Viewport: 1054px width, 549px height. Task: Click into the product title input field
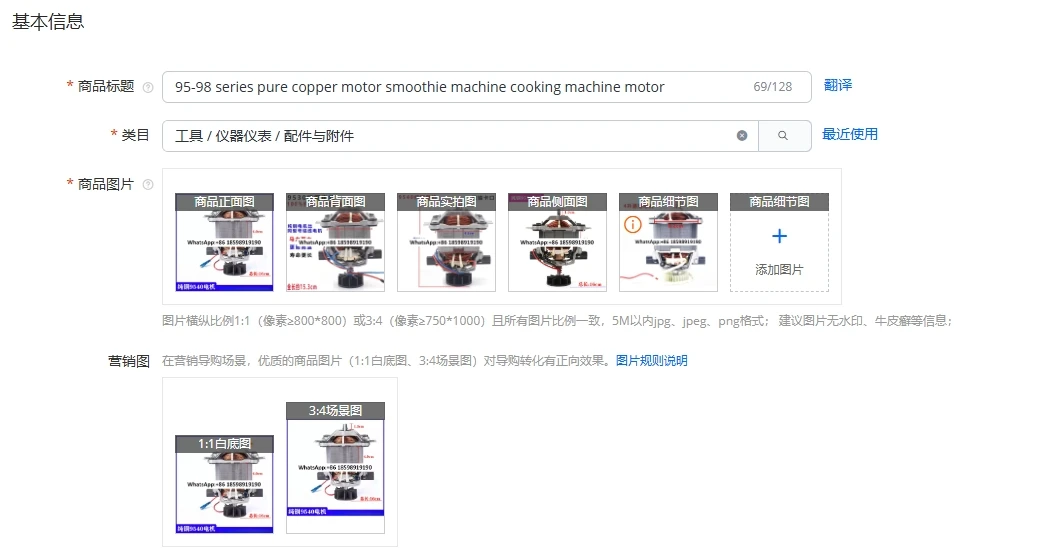[487, 87]
